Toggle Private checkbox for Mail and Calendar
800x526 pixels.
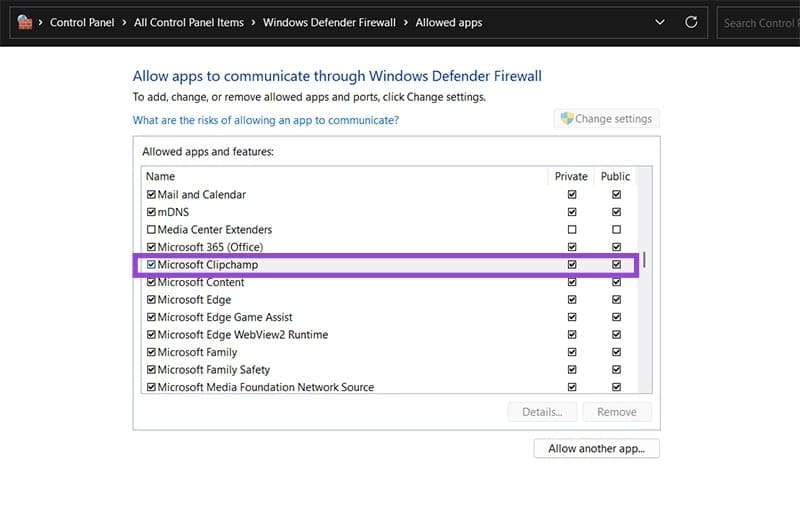572,194
